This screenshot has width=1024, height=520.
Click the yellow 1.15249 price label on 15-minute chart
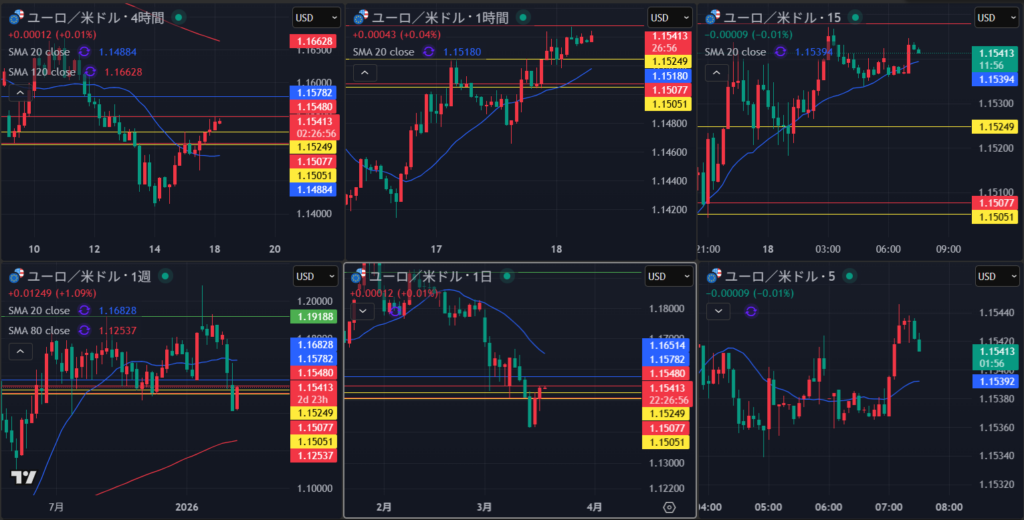click(x=997, y=126)
